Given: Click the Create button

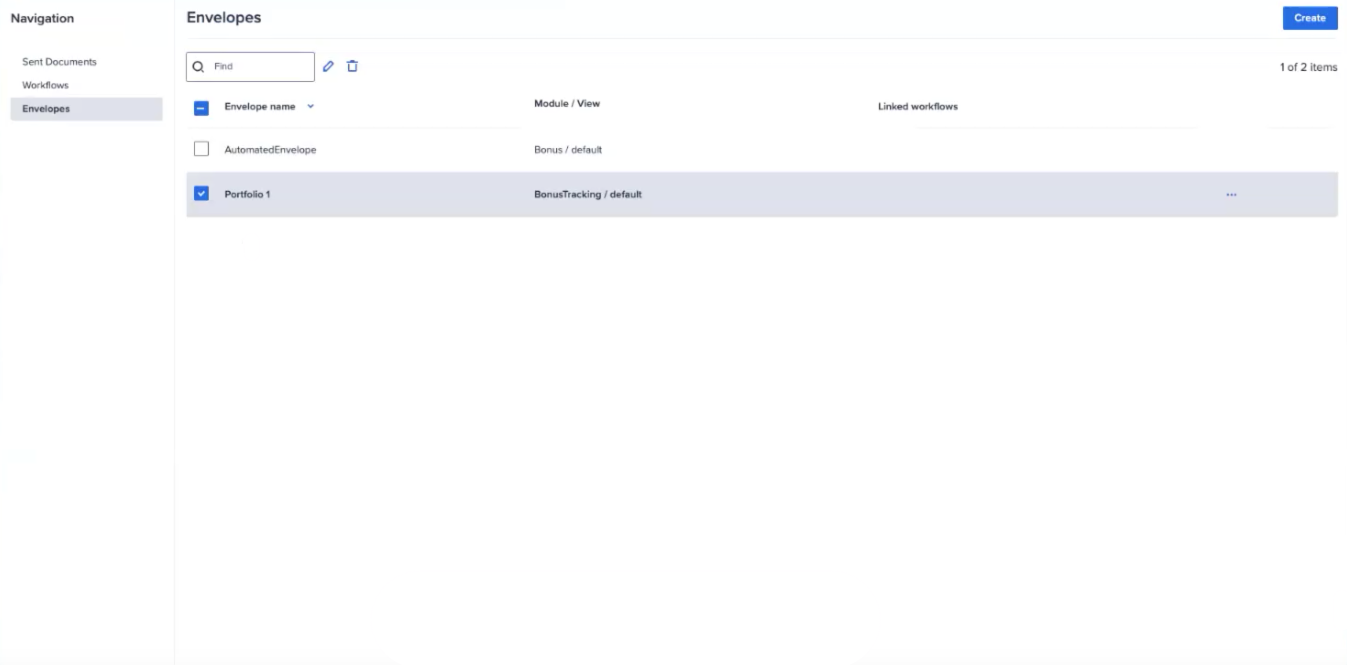Looking at the screenshot, I should pyautogui.click(x=1308, y=17).
